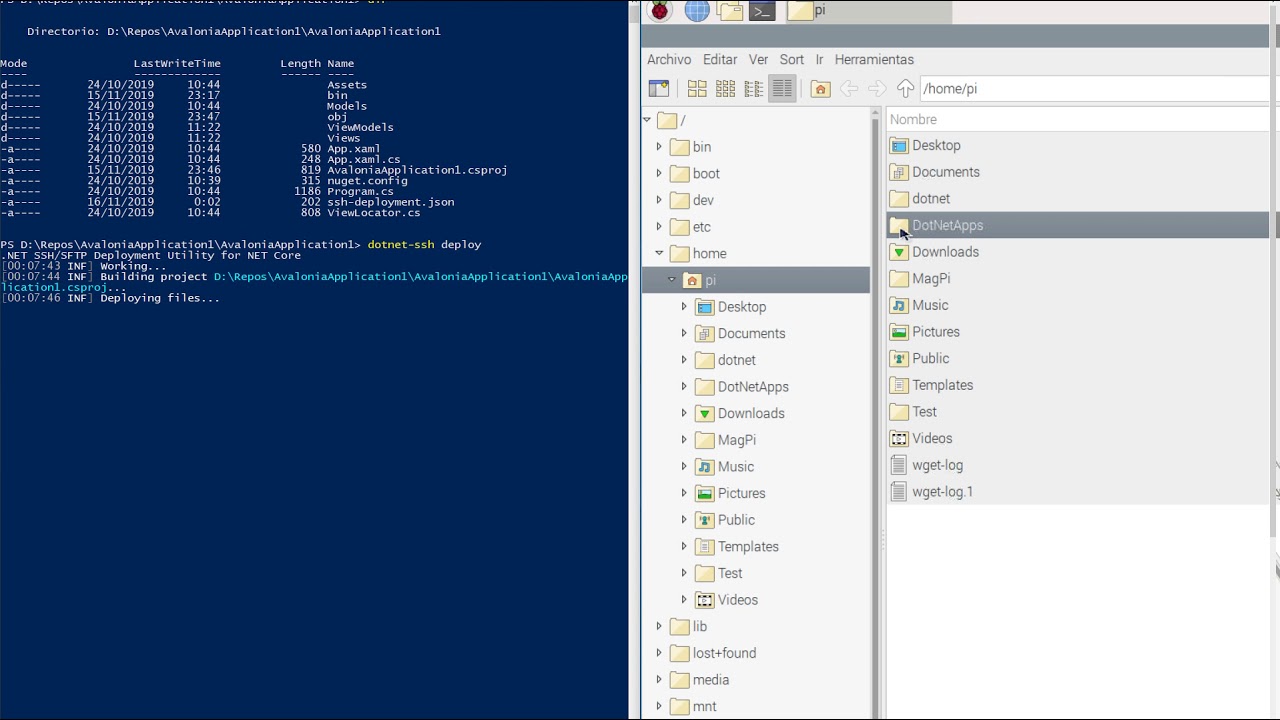Switch to thumbnail view
Screen dimensions: 1280x720
tap(725, 88)
